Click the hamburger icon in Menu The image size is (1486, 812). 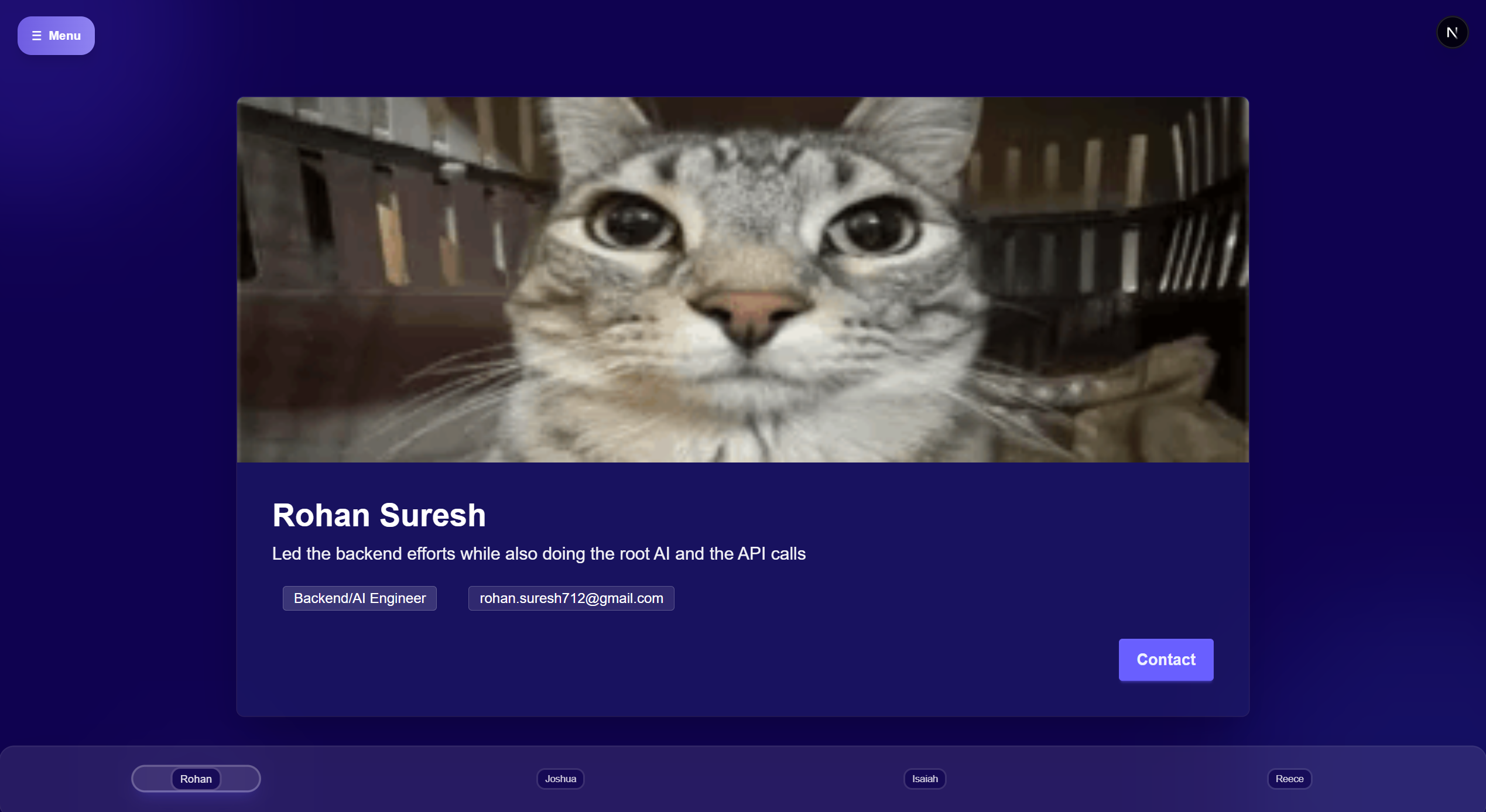(x=36, y=36)
